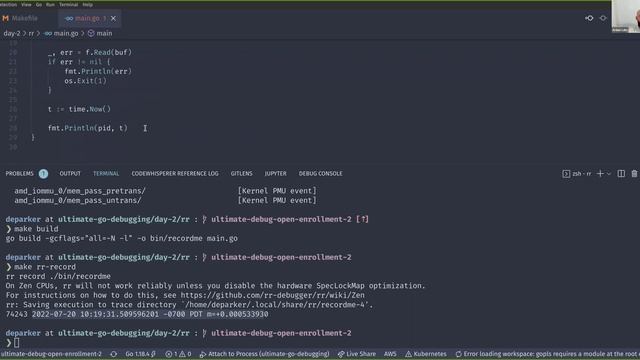Kill terminal with the trash icon
This screenshot has height=360, width=640.
(x=634, y=173)
